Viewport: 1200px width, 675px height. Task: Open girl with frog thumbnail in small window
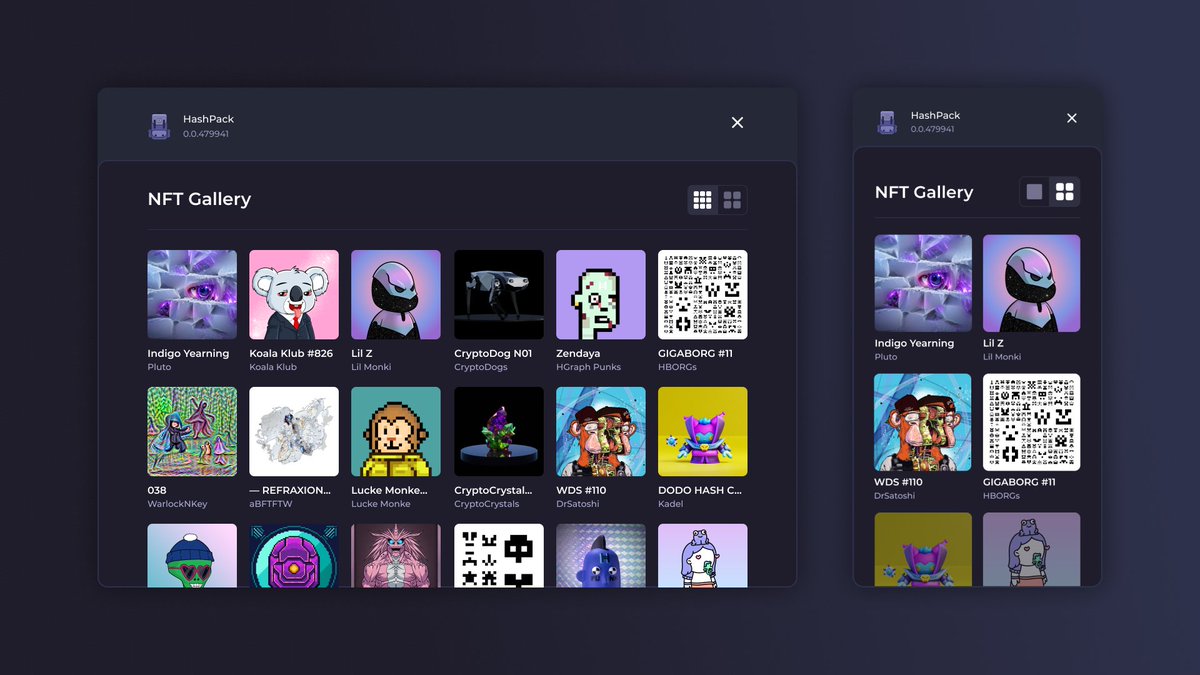(1031, 549)
